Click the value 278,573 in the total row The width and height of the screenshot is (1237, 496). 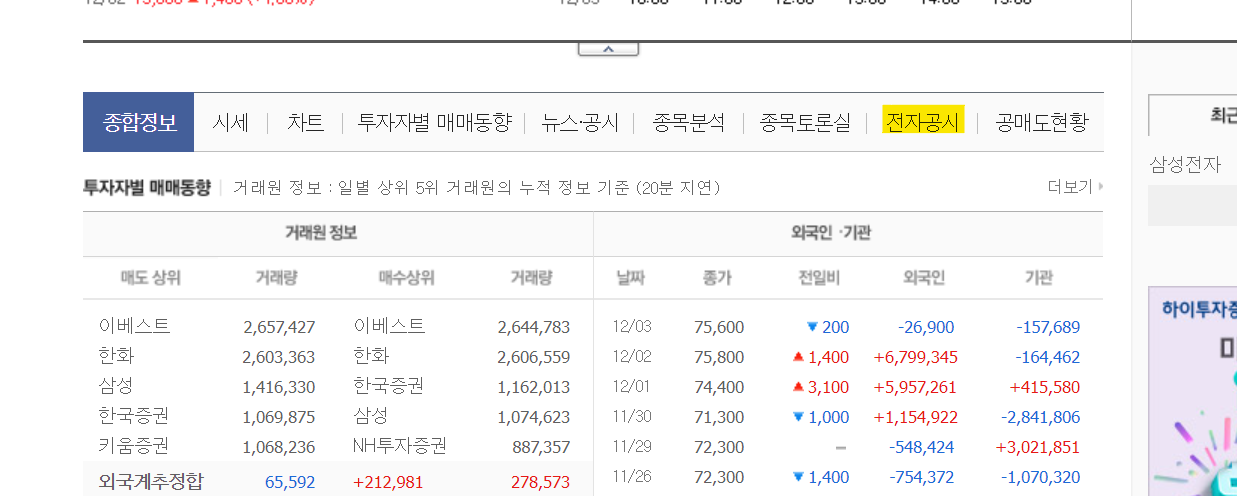click(540, 483)
